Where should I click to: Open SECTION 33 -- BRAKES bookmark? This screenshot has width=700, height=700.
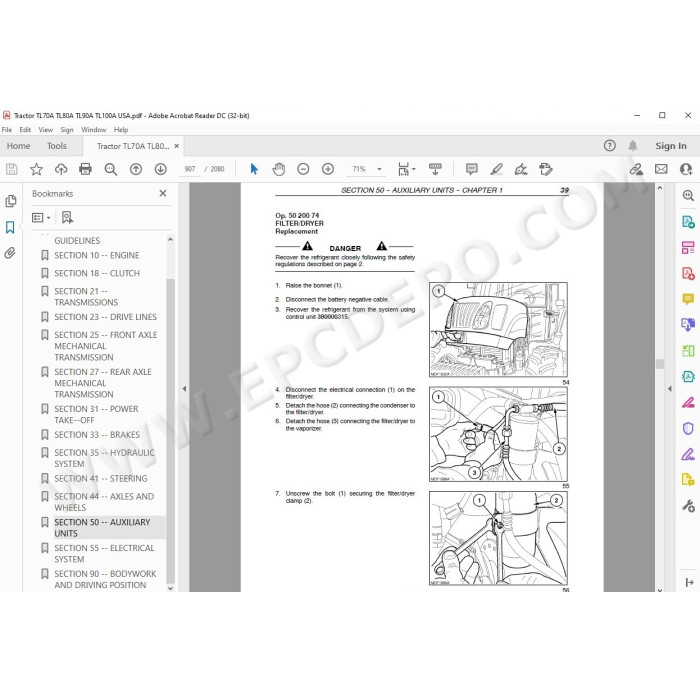pos(97,435)
